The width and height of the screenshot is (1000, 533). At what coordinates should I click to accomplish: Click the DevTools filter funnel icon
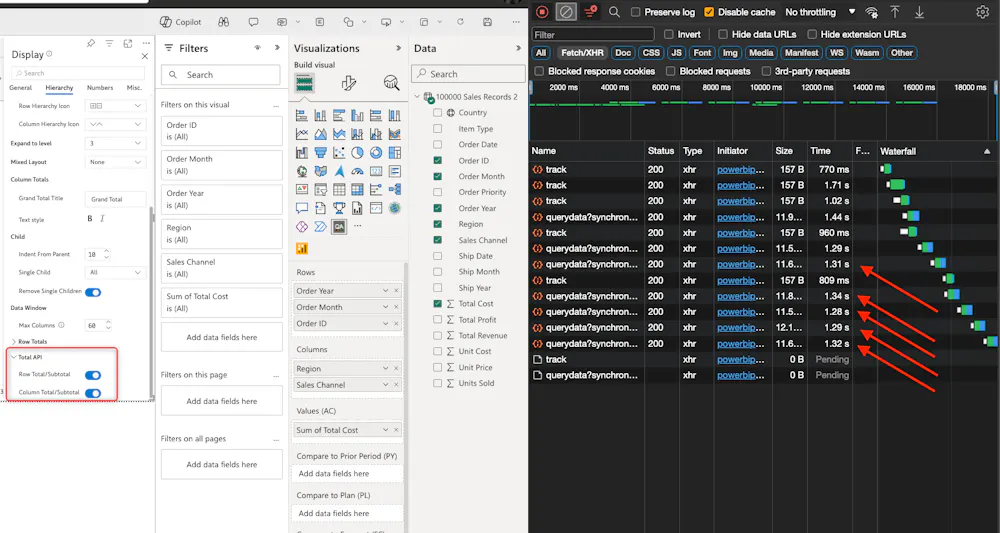(591, 11)
